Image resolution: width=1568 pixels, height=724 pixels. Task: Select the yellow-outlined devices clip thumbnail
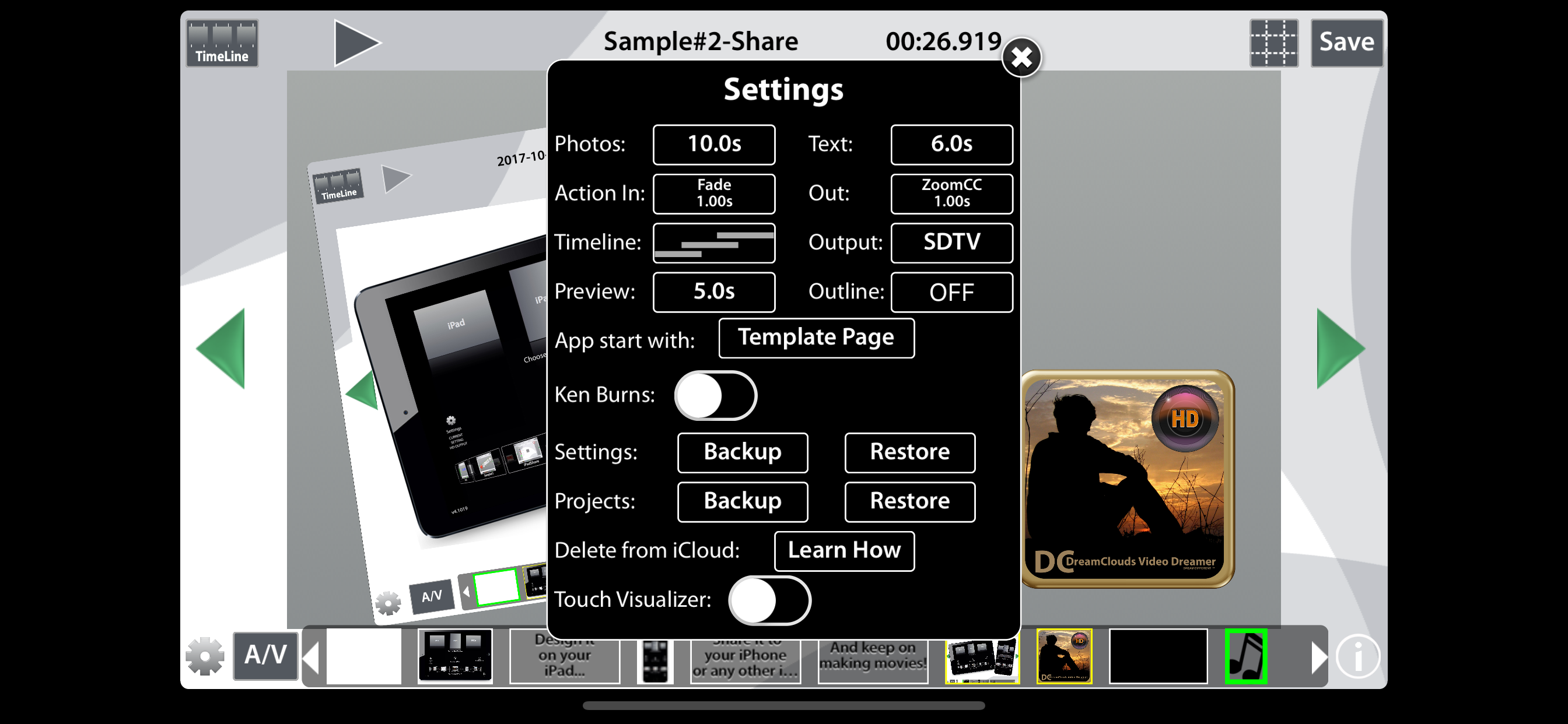982,660
